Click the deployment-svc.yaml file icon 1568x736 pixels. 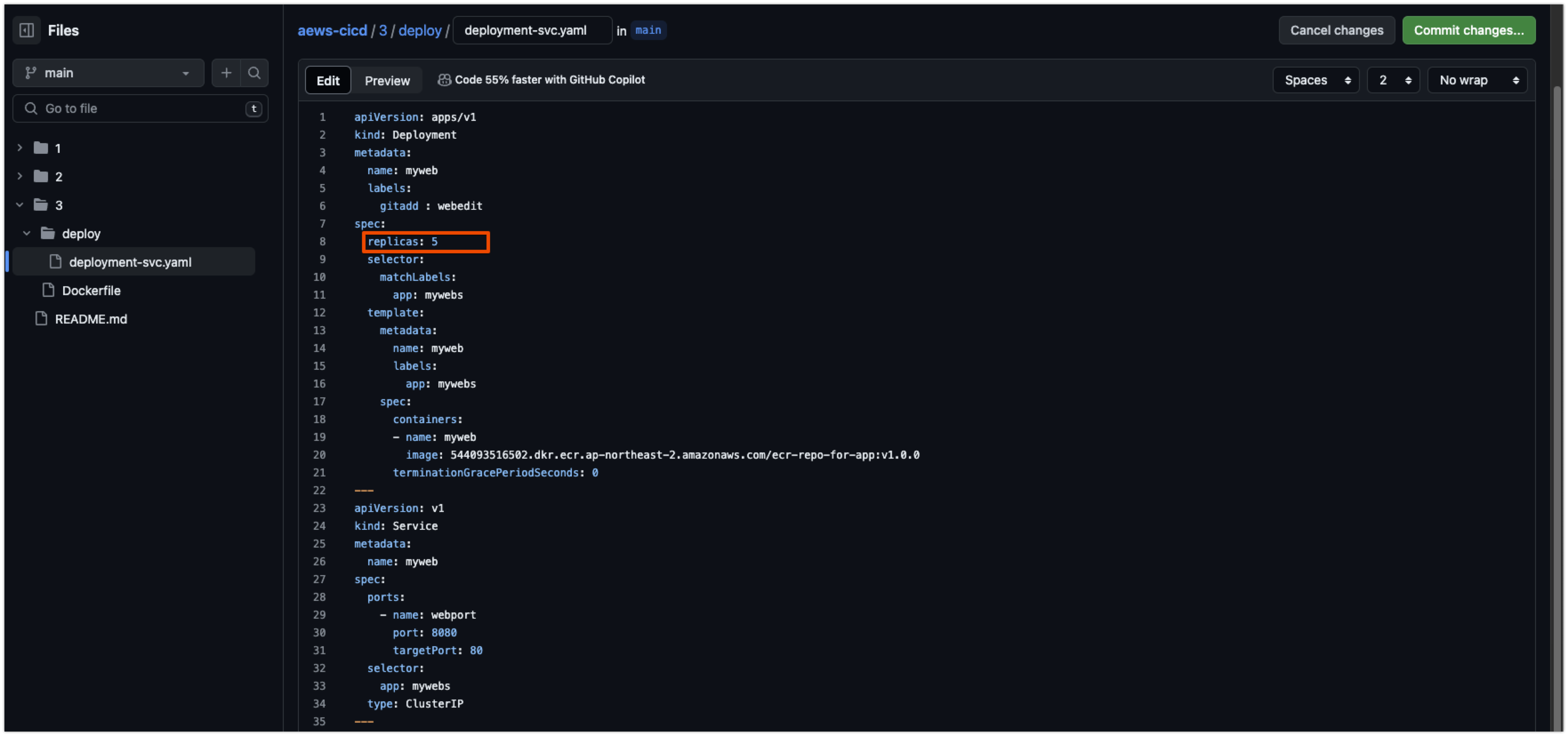[56, 261]
